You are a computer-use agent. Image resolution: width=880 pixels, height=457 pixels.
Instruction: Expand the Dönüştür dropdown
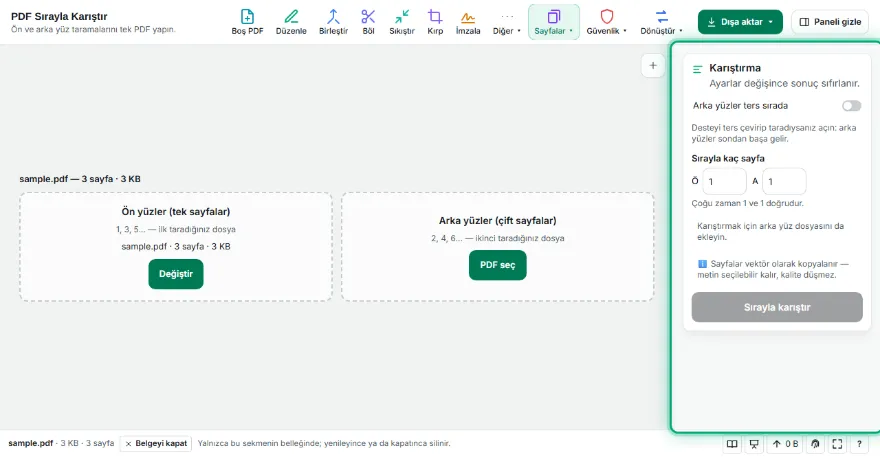pyautogui.click(x=662, y=22)
